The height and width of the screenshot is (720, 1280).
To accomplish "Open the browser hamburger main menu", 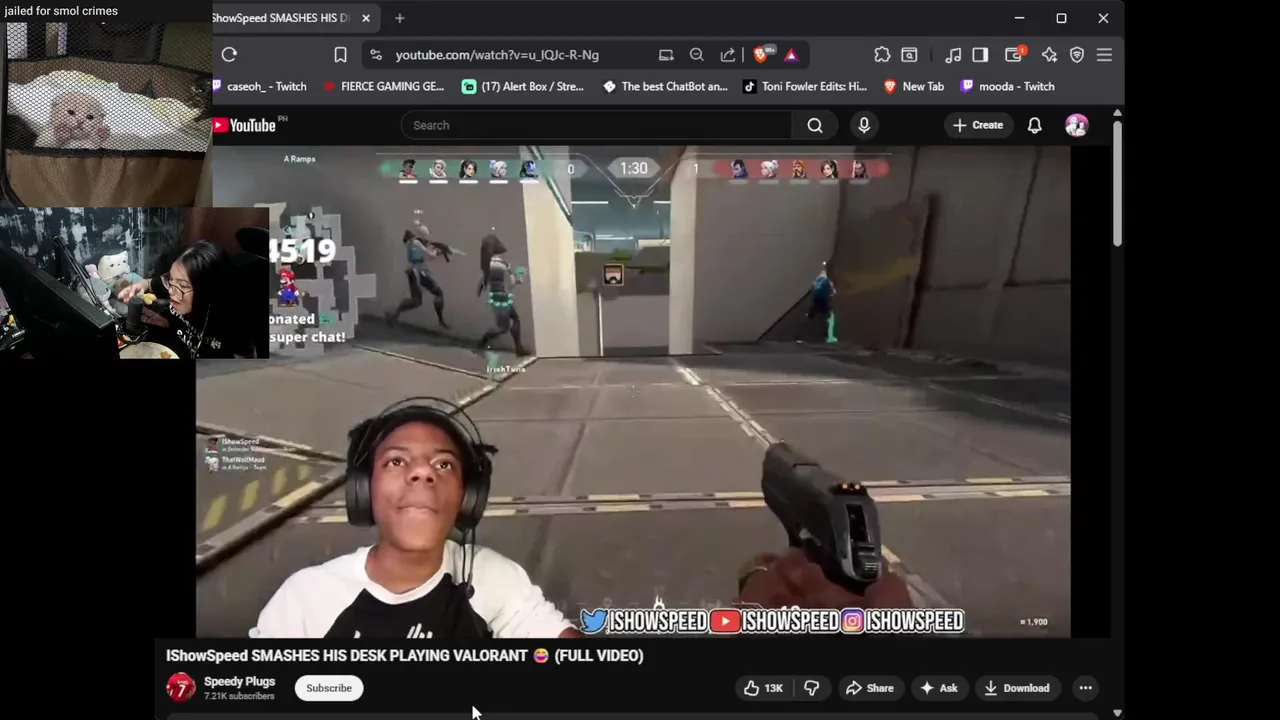I will [x=1104, y=55].
